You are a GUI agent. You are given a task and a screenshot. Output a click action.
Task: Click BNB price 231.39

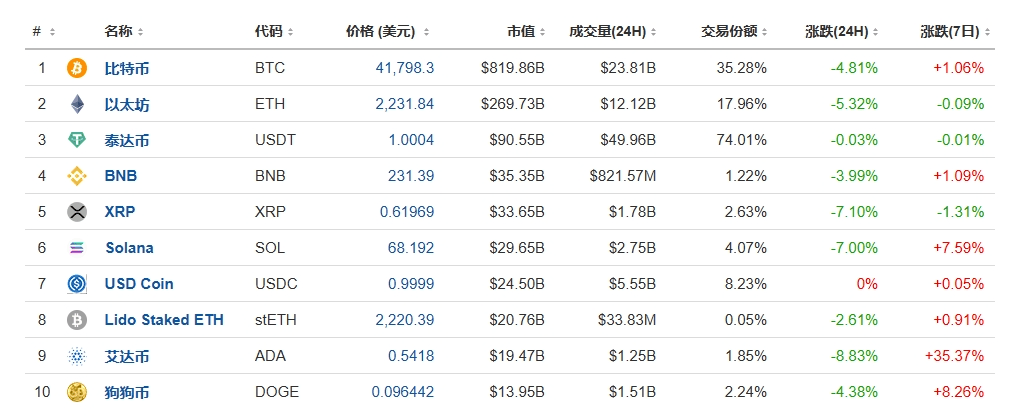coord(412,176)
